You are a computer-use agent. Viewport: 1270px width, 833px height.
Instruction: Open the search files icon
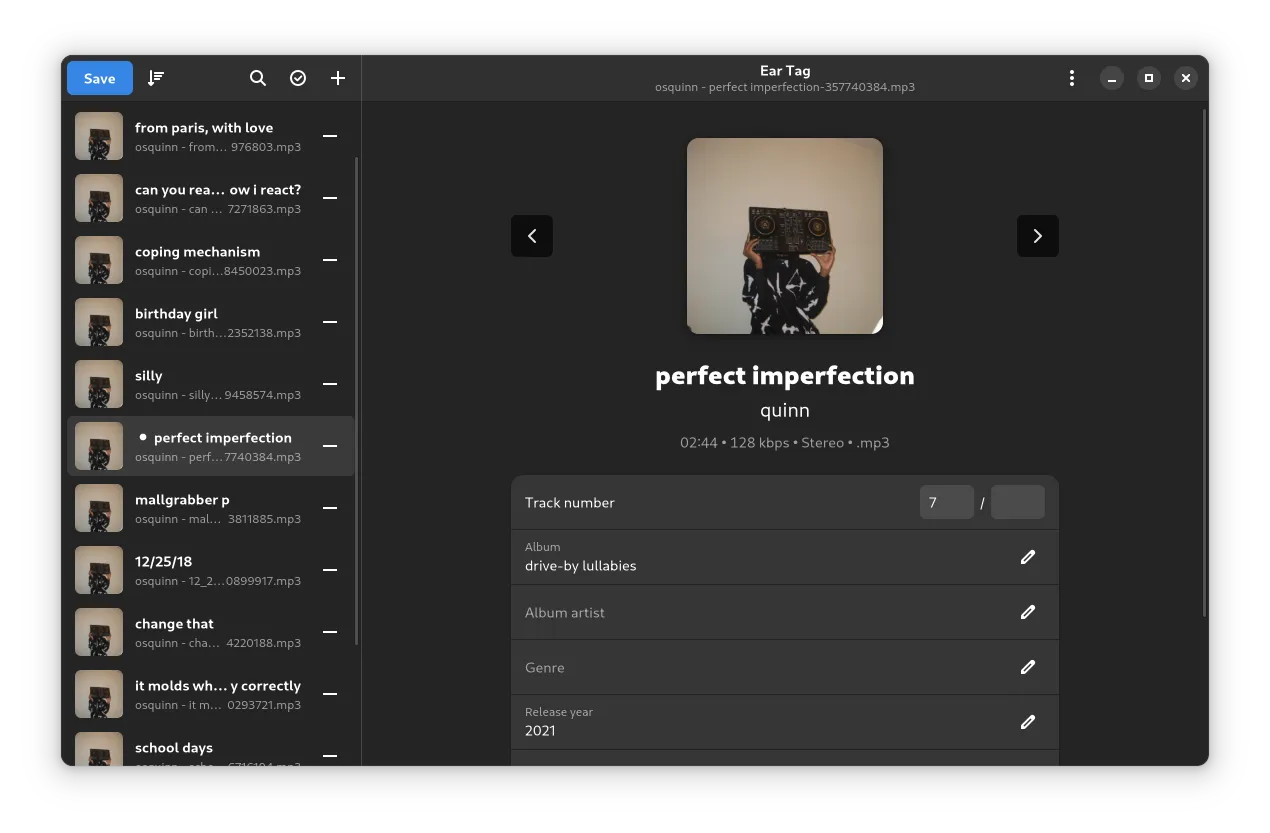(258, 78)
